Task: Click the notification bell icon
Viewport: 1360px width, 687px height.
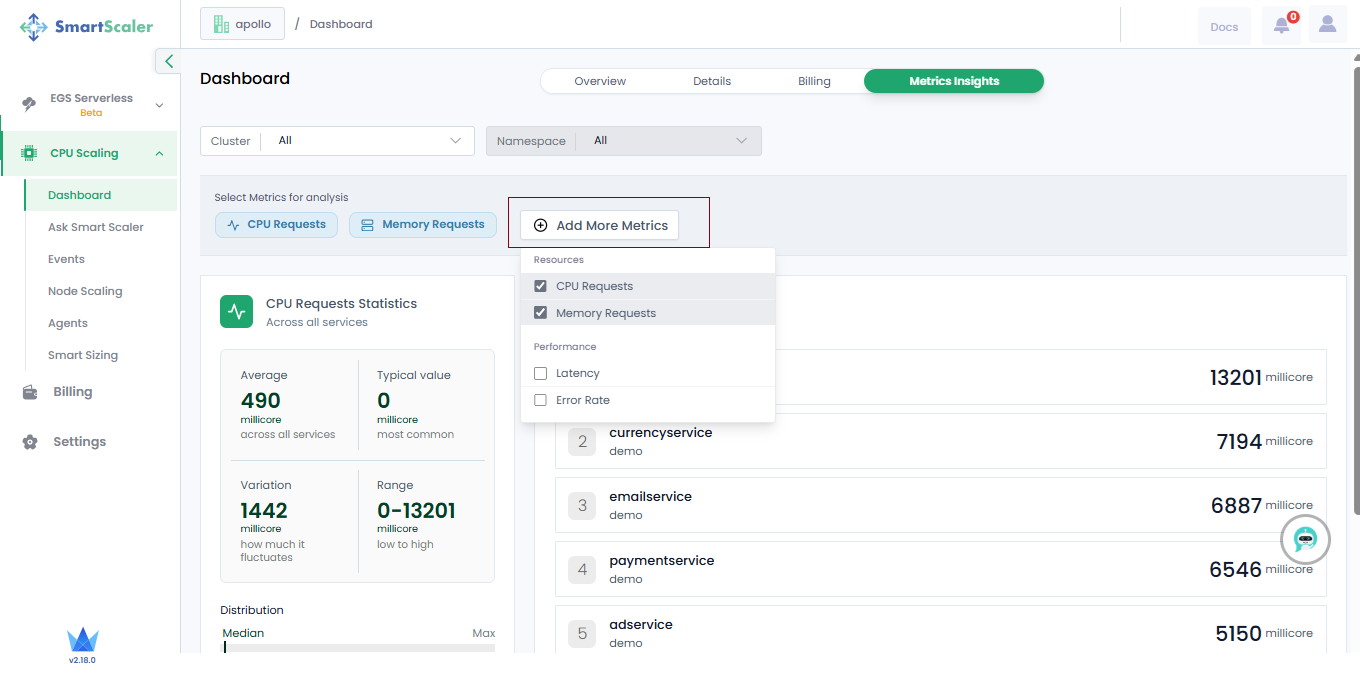Action: 1281,26
